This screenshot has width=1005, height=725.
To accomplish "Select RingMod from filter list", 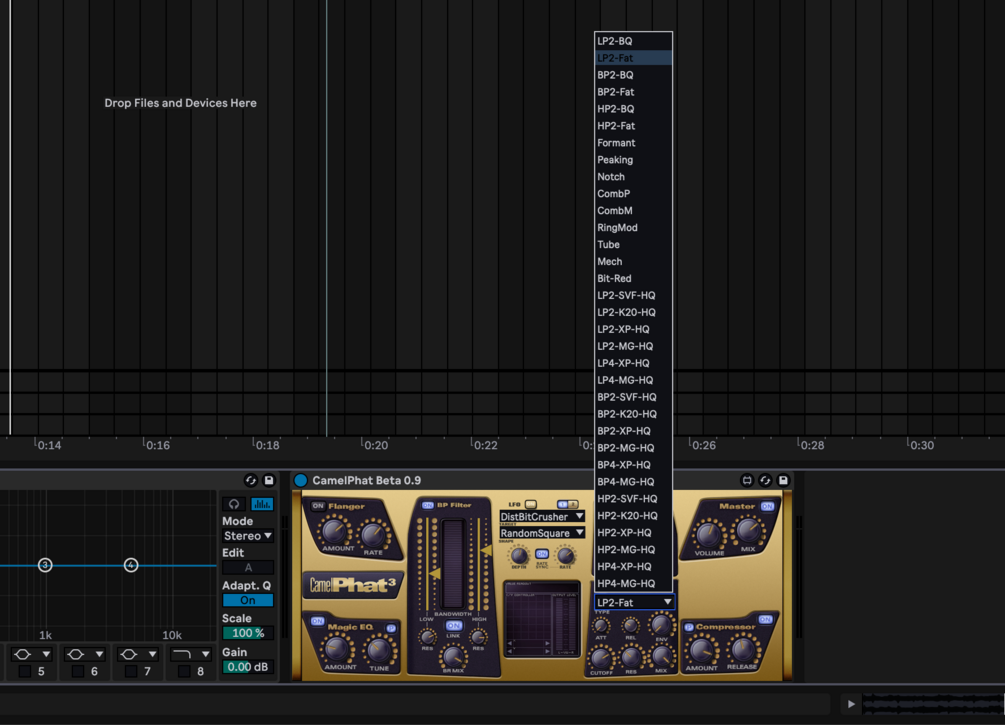I will (633, 228).
